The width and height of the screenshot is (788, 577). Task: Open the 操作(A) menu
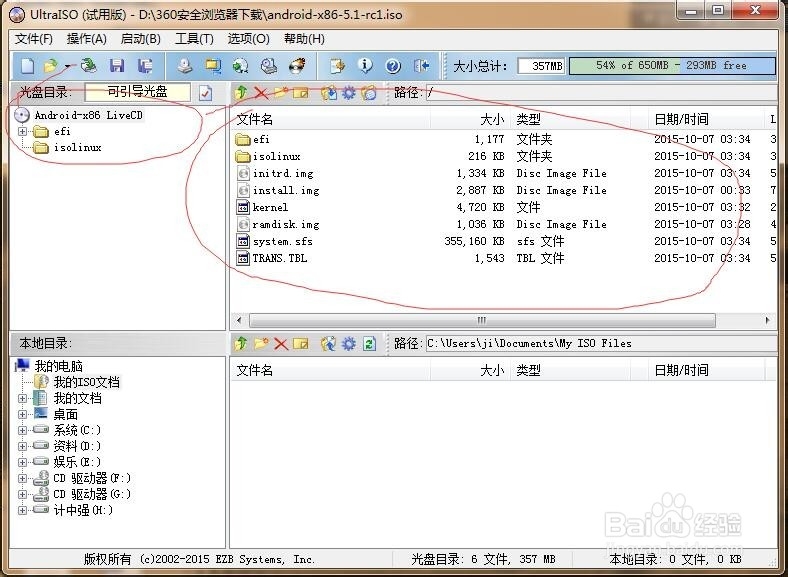coord(86,39)
